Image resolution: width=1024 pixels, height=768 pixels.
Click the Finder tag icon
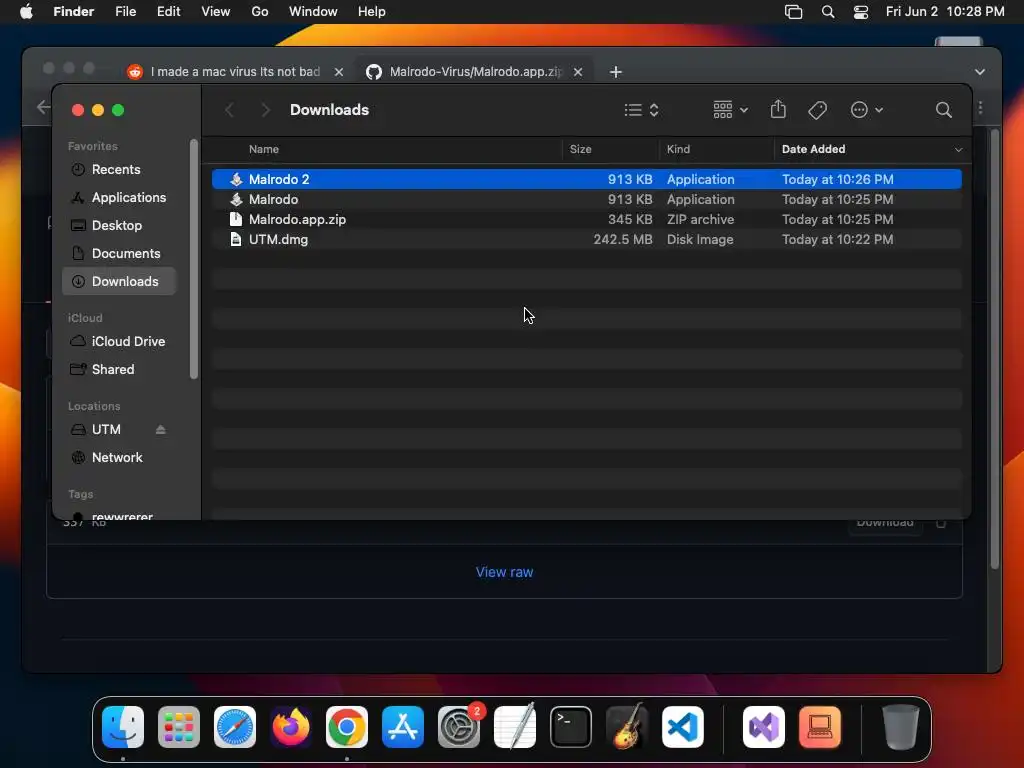(817, 110)
